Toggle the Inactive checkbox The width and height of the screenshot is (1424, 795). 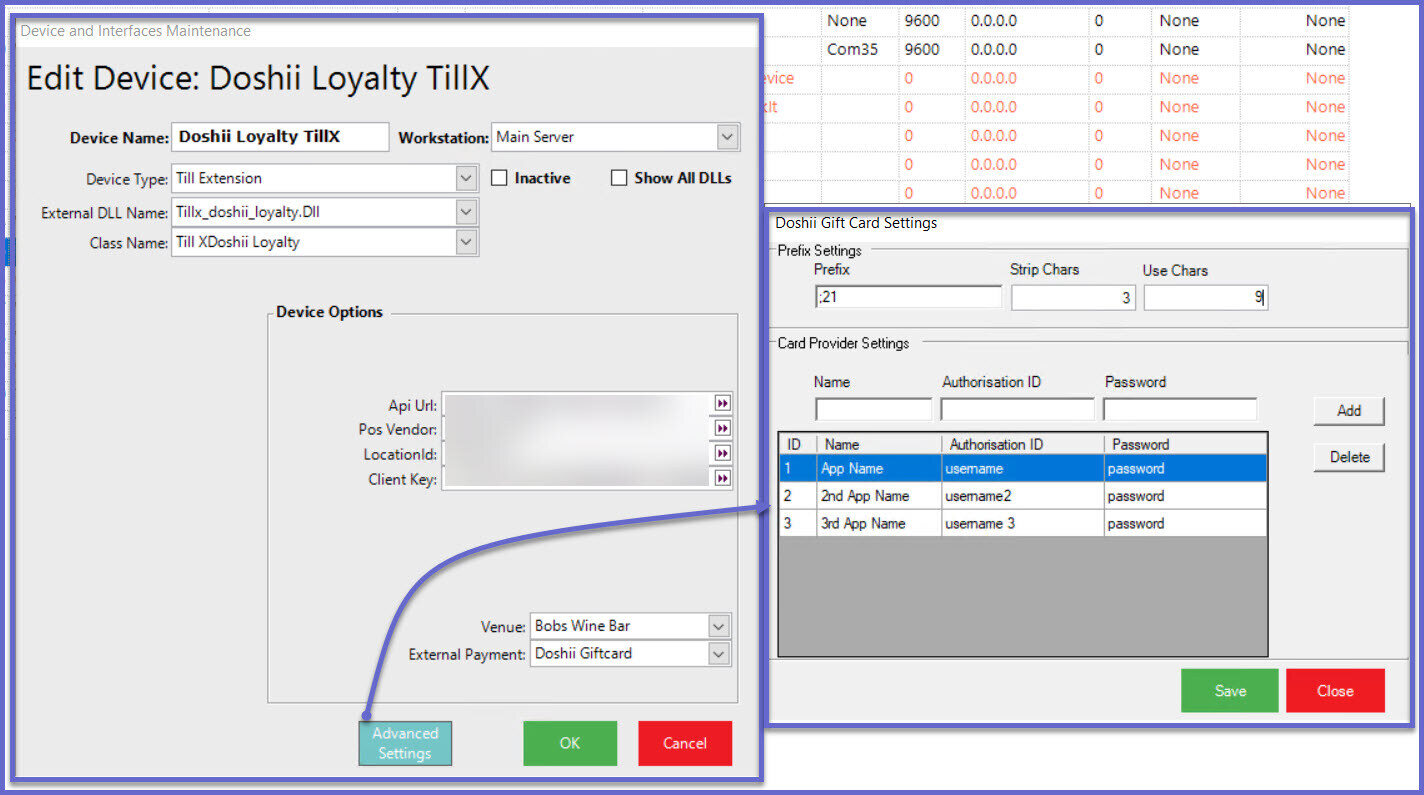(x=500, y=178)
